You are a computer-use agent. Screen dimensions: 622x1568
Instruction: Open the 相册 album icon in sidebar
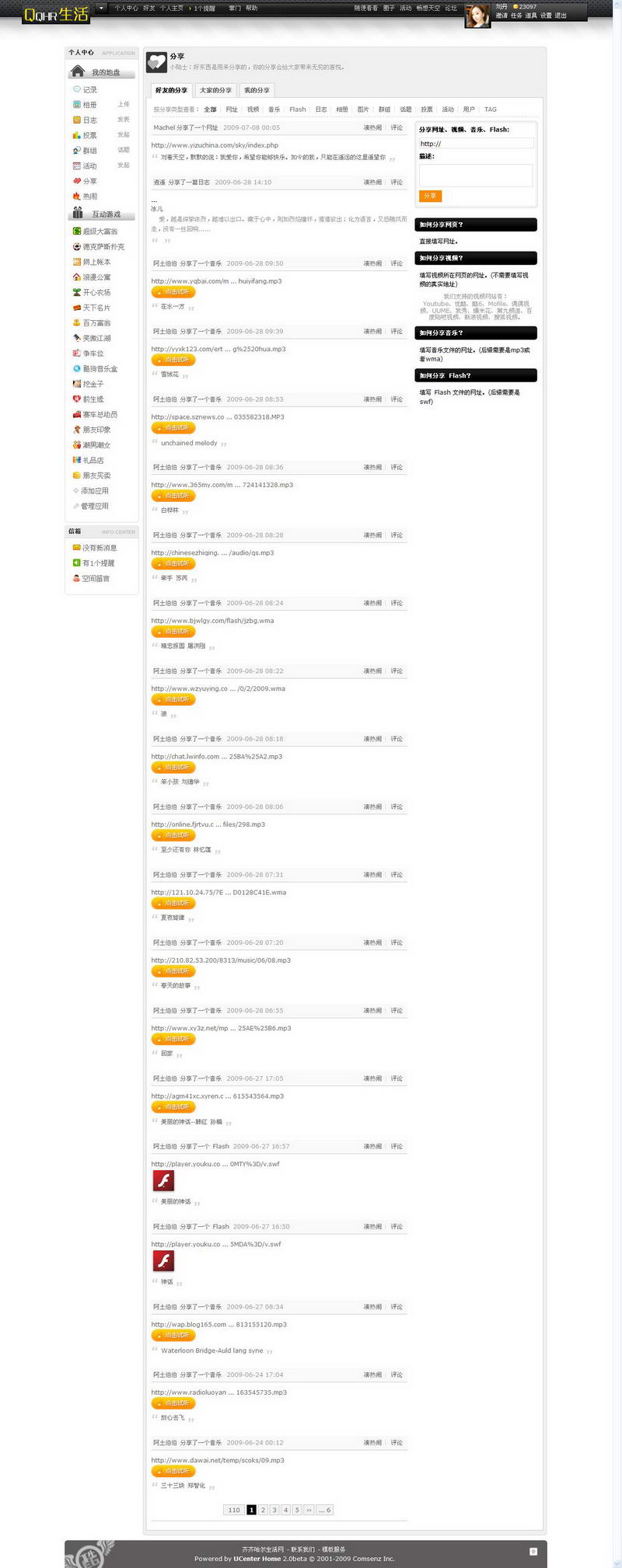(77, 104)
